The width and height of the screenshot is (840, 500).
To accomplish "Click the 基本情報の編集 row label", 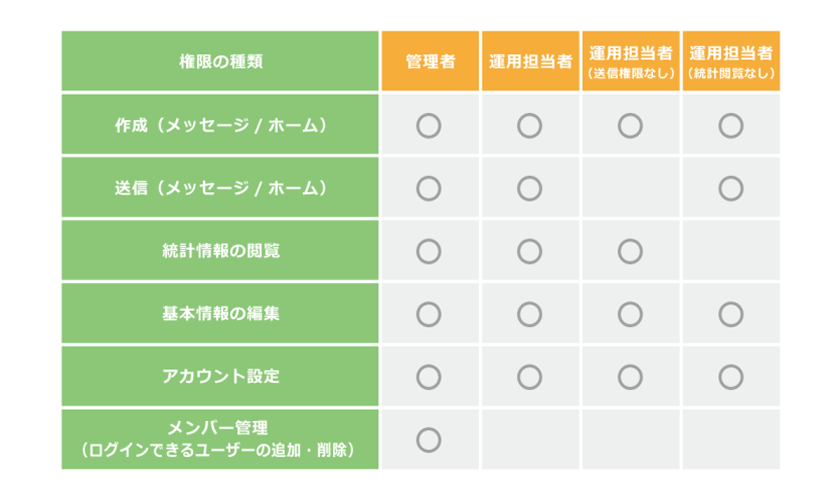I will (x=220, y=313).
